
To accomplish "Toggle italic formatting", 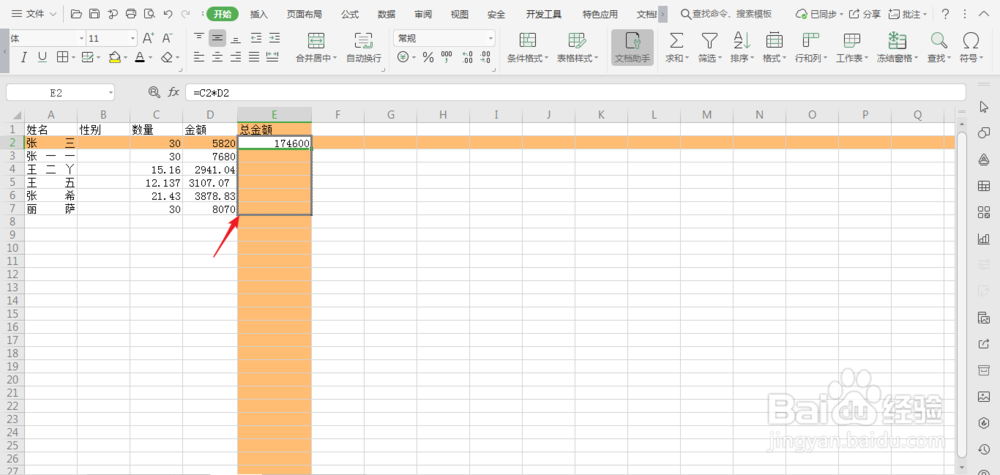I will click(24, 57).
